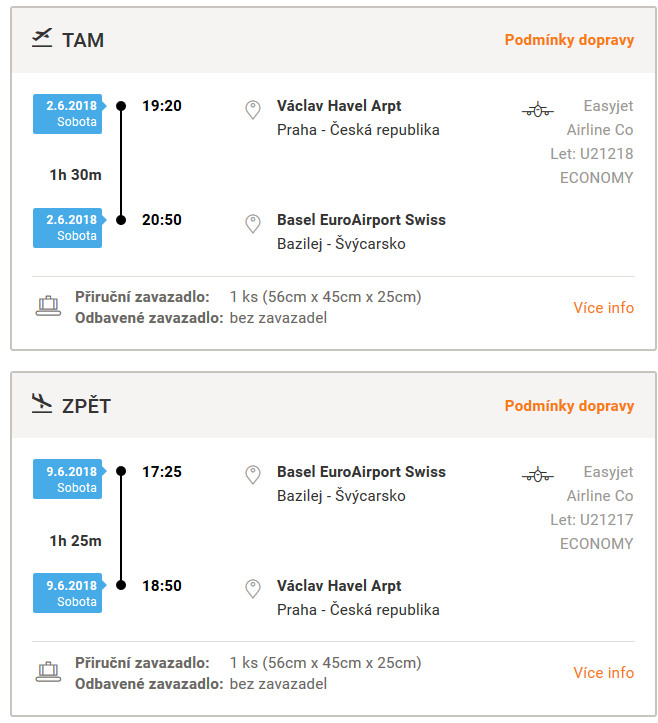Click the departing plane icon beside TAM
This screenshot has width=658, height=723.
pyautogui.click(x=42, y=38)
